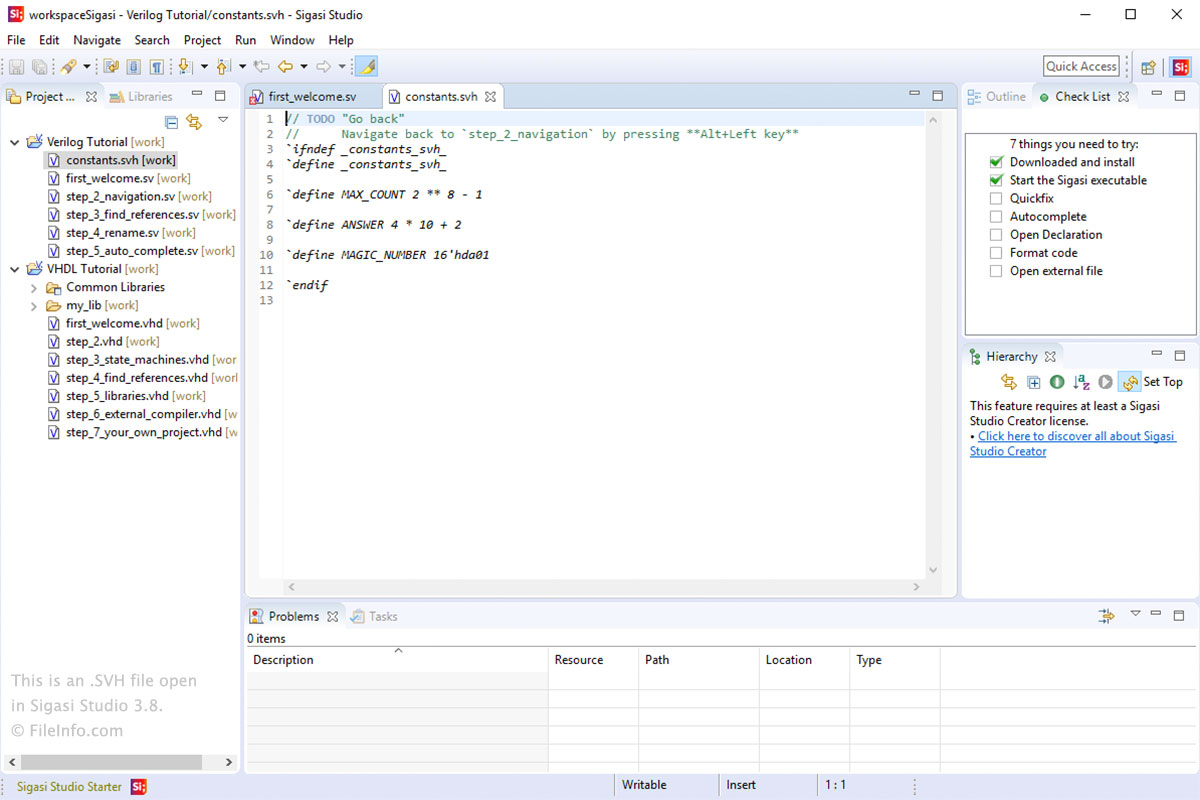The height and width of the screenshot is (800, 1200).
Task: Open the Window menu
Action: coord(292,40)
